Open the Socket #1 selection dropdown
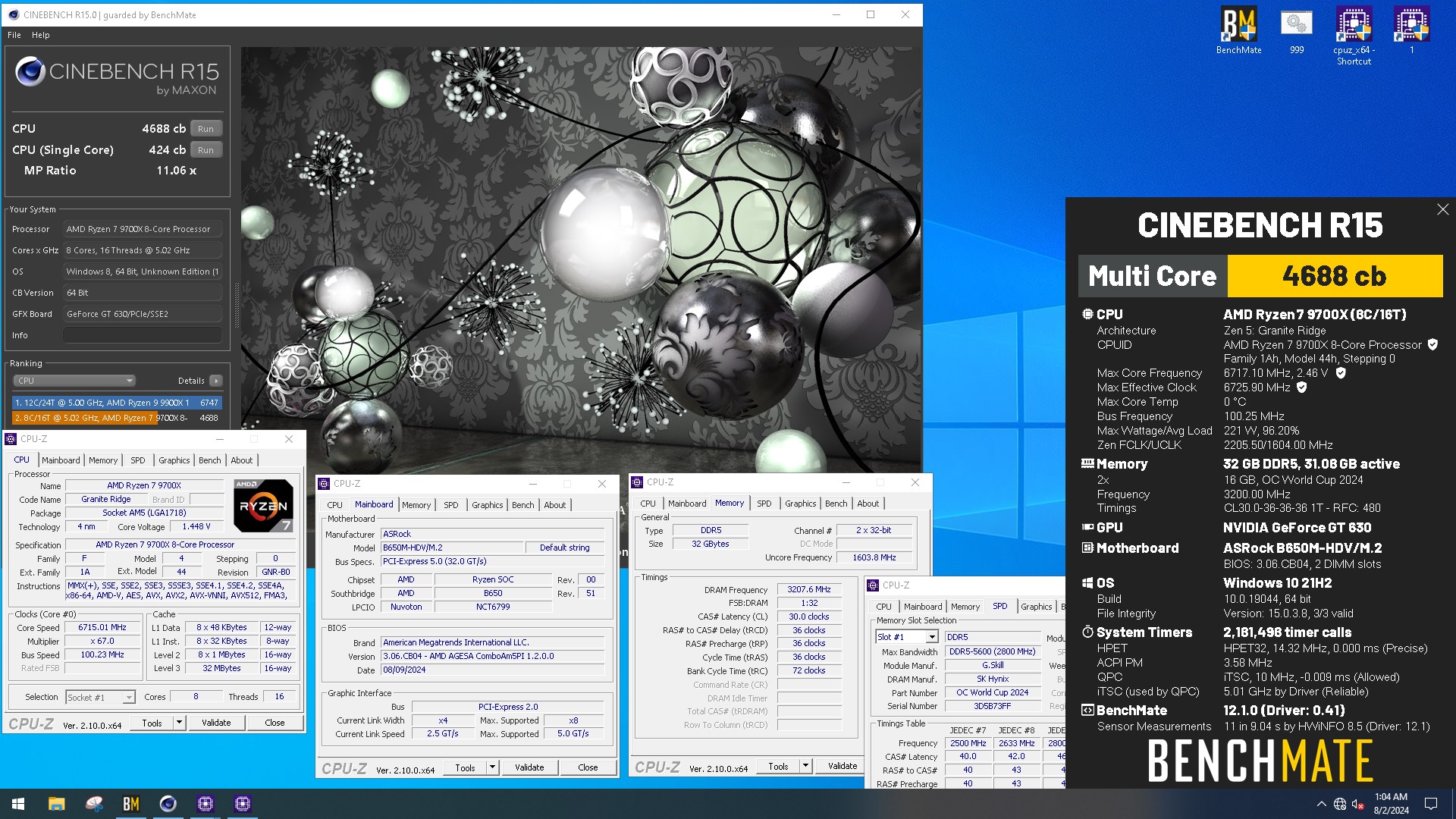 click(x=100, y=697)
